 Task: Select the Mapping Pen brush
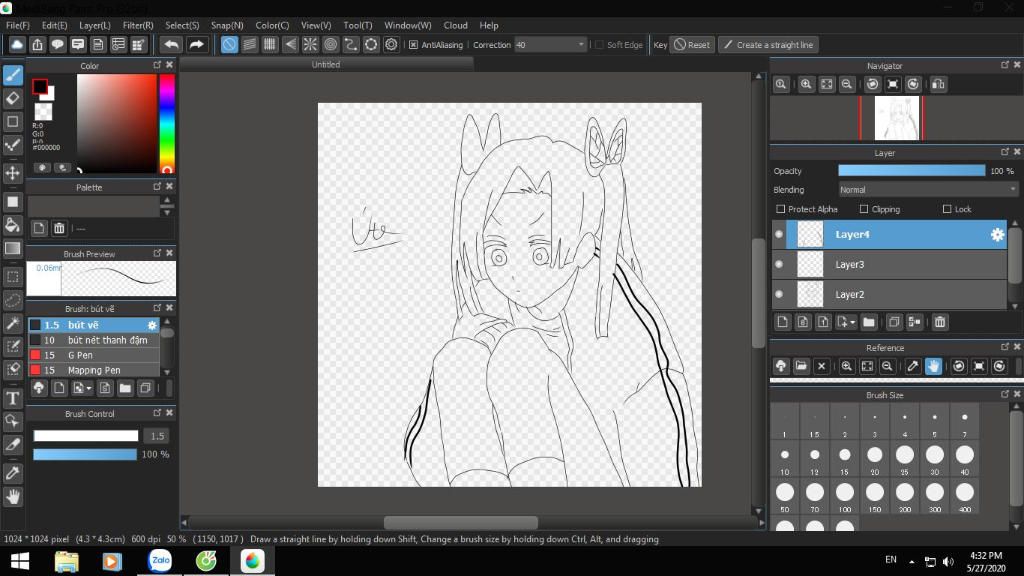pyautogui.click(x=93, y=370)
